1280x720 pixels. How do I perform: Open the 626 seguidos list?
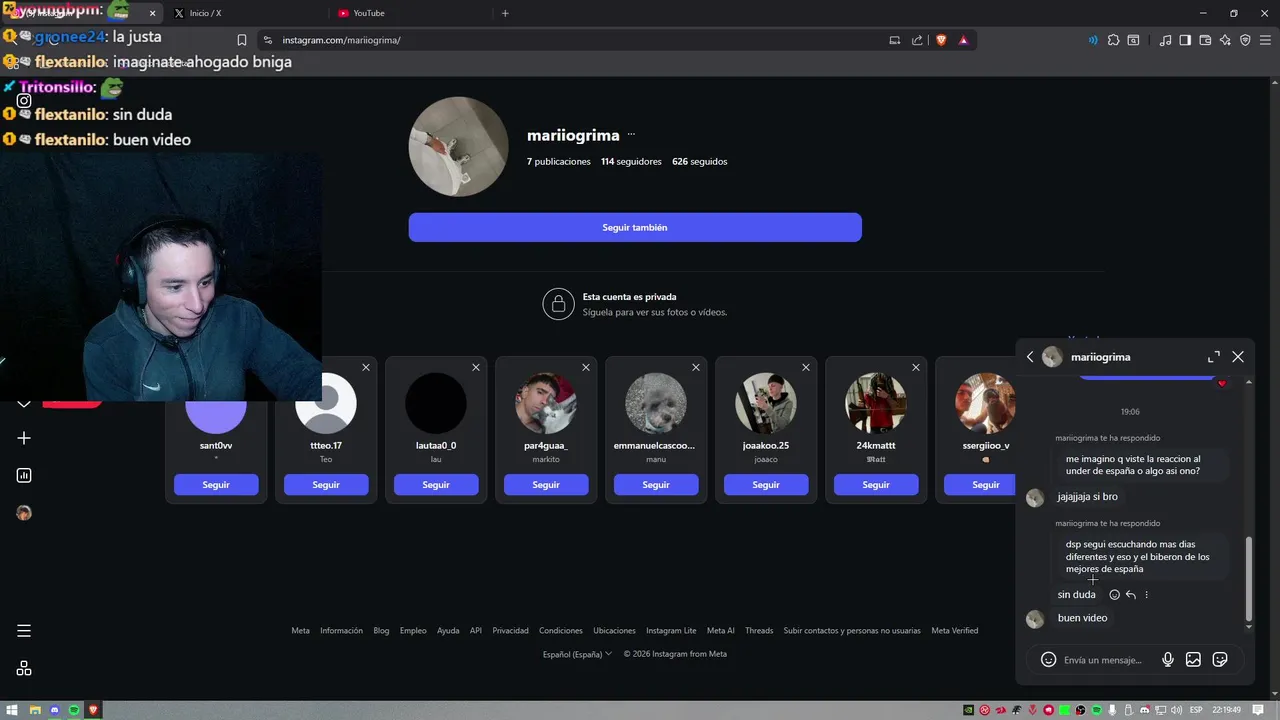700,161
